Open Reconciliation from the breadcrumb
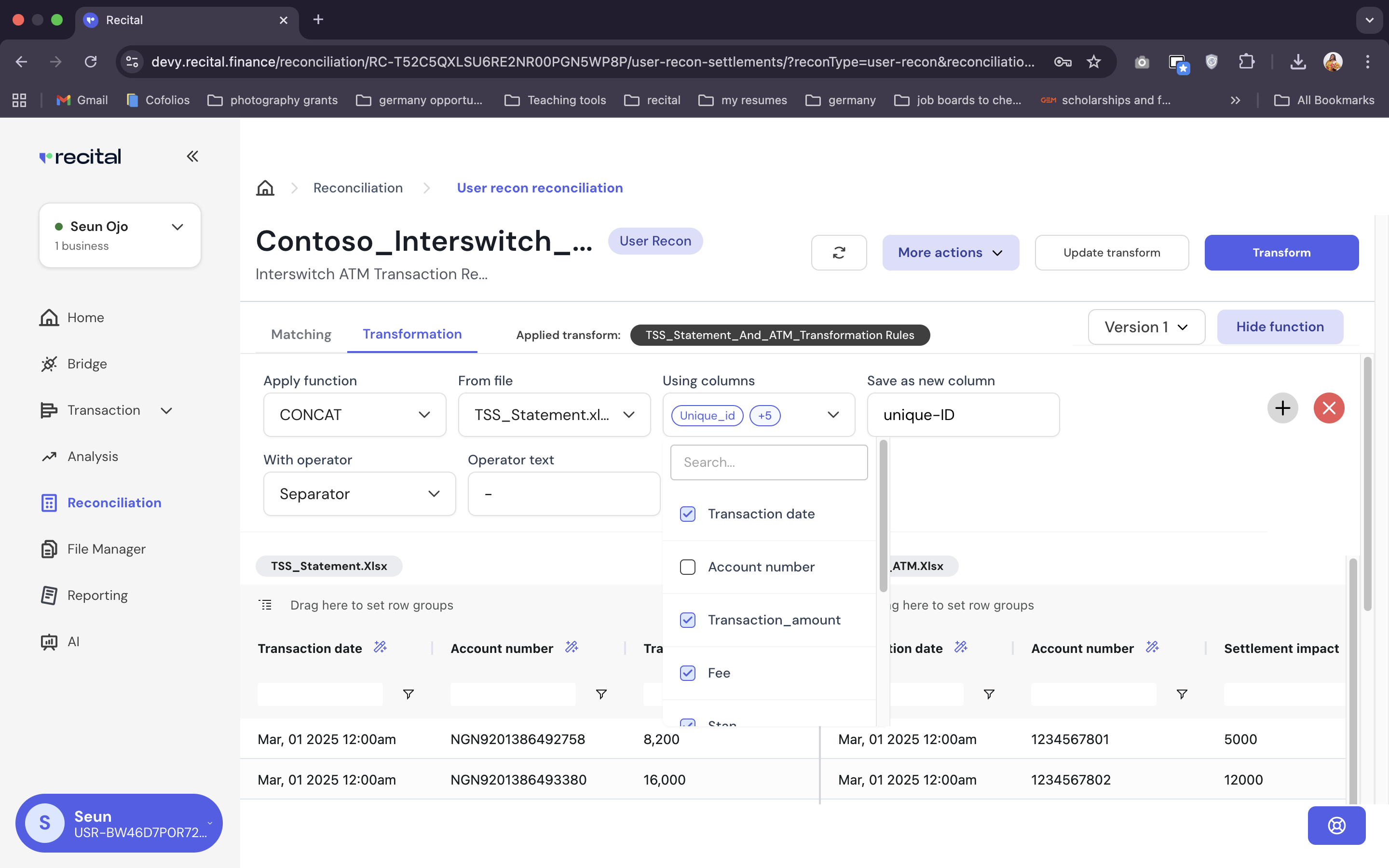The width and height of the screenshot is (1389, 868). point(357,188)
